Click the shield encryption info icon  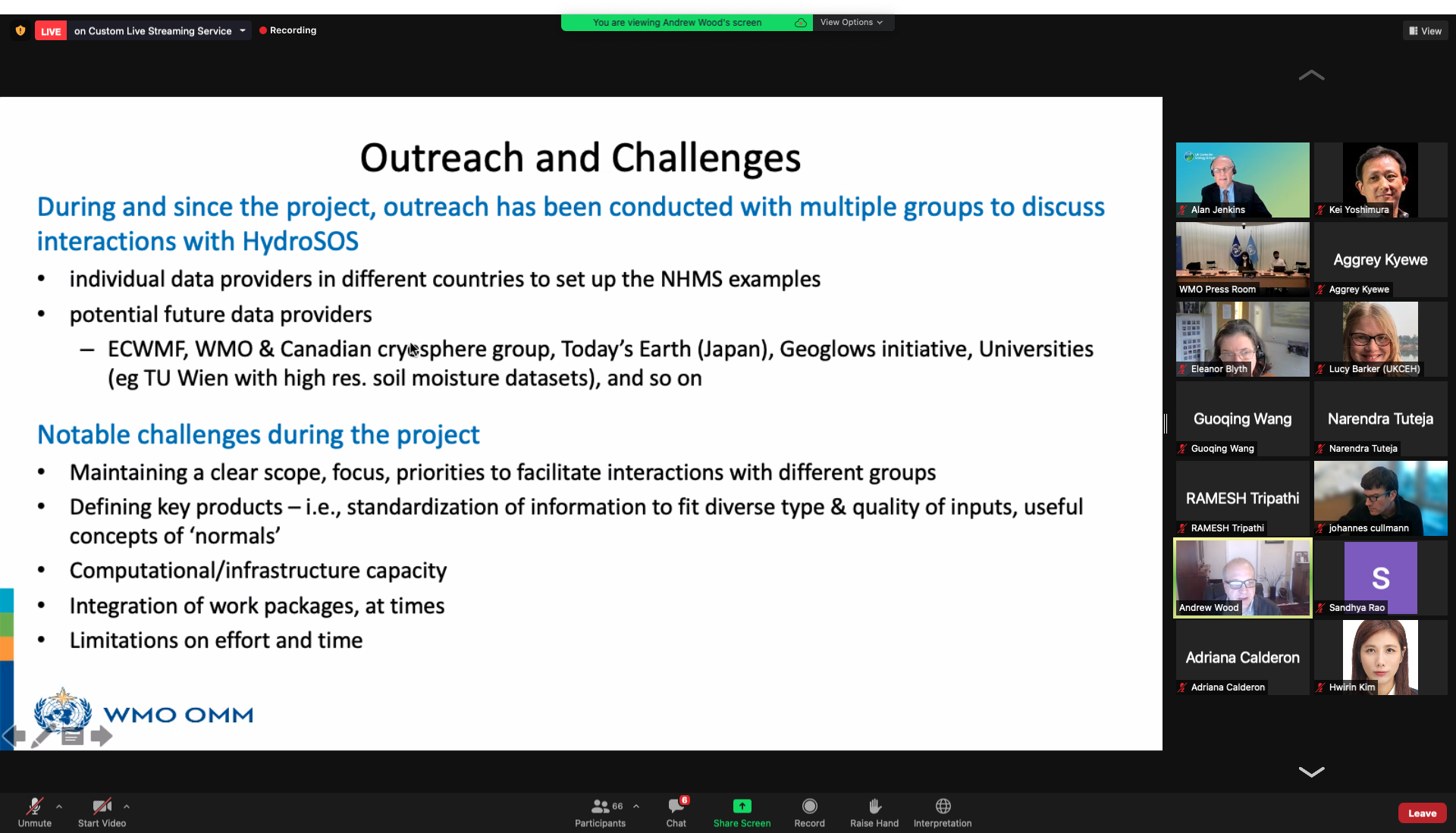point(20,31)
